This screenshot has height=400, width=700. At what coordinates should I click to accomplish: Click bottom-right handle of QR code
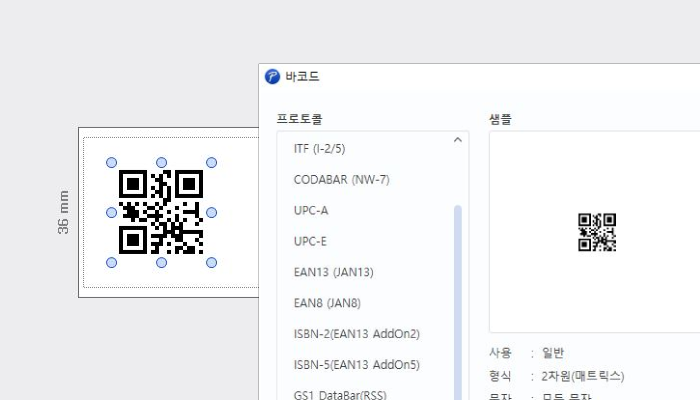[212, 262]
